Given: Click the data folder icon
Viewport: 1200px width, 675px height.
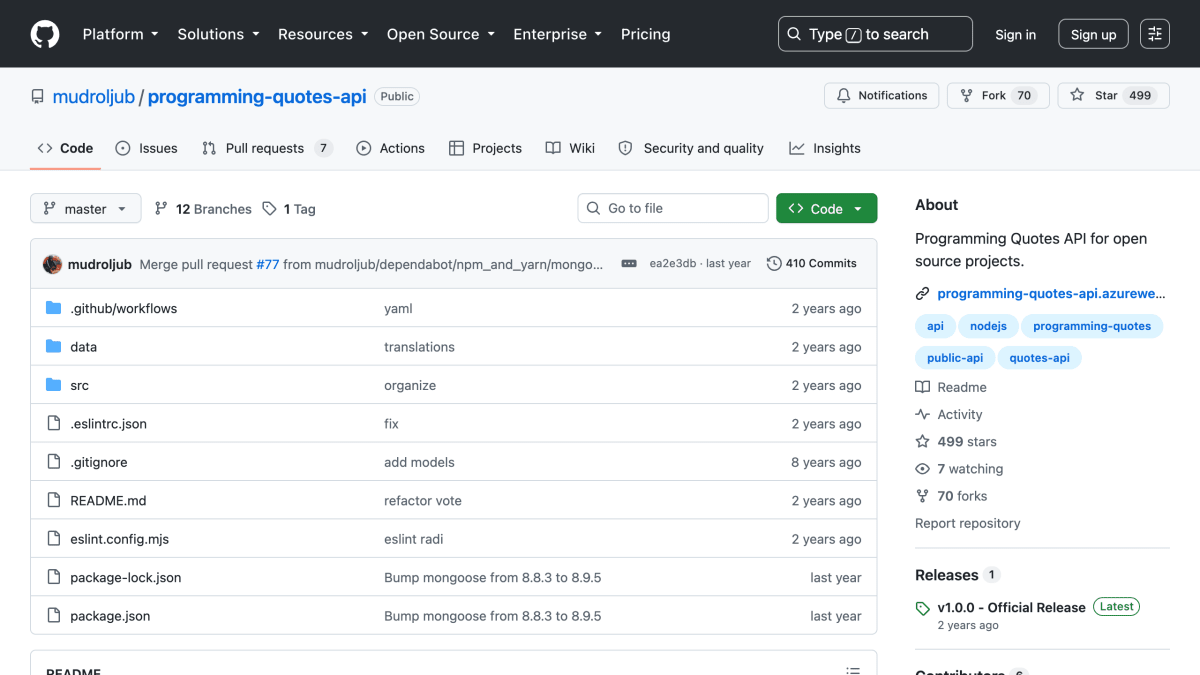Looking at the screenshot, I should (x=54, y=347).
